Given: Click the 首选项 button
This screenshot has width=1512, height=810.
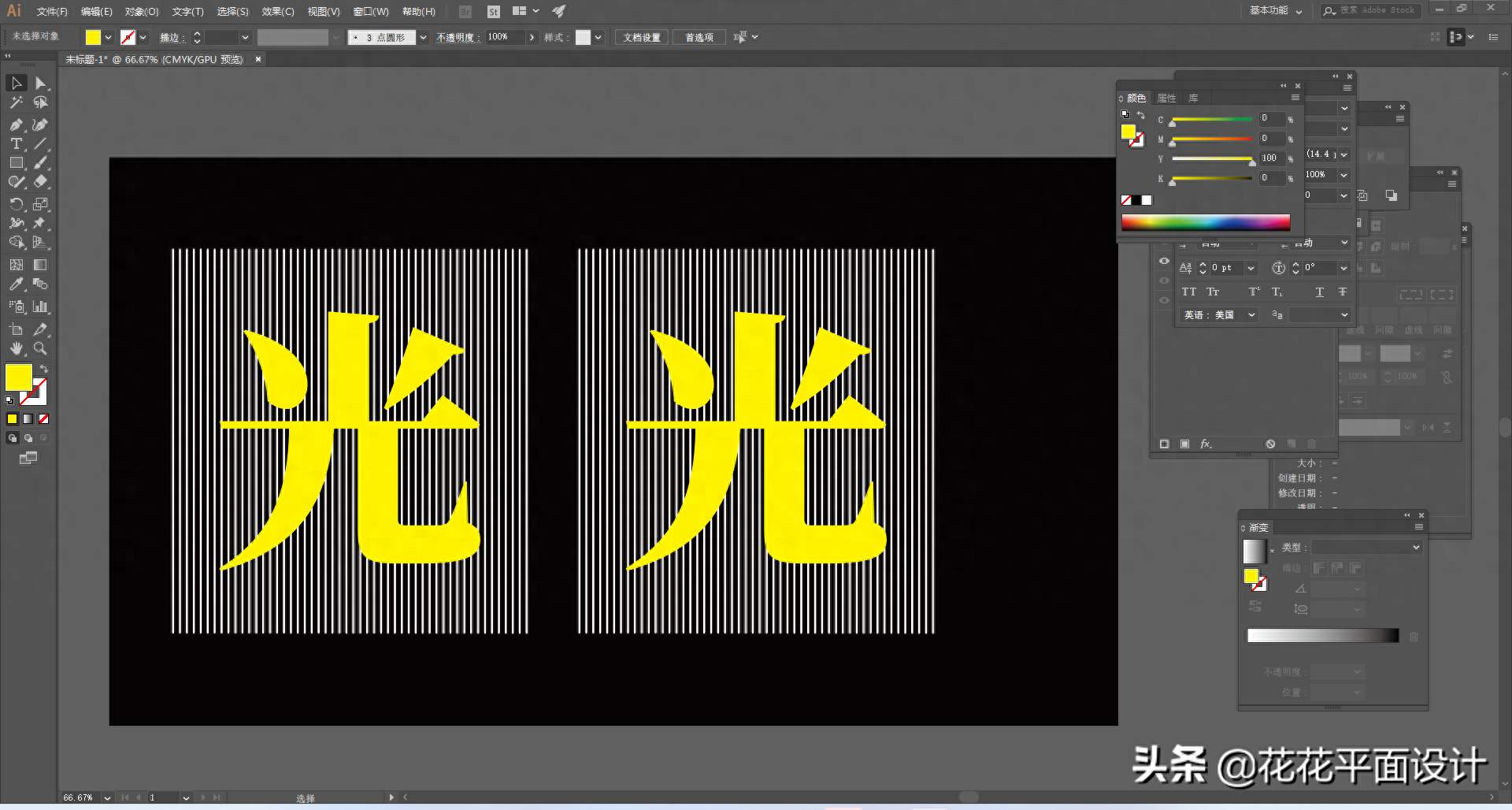Looking at the screenshot, I should 699,37.
